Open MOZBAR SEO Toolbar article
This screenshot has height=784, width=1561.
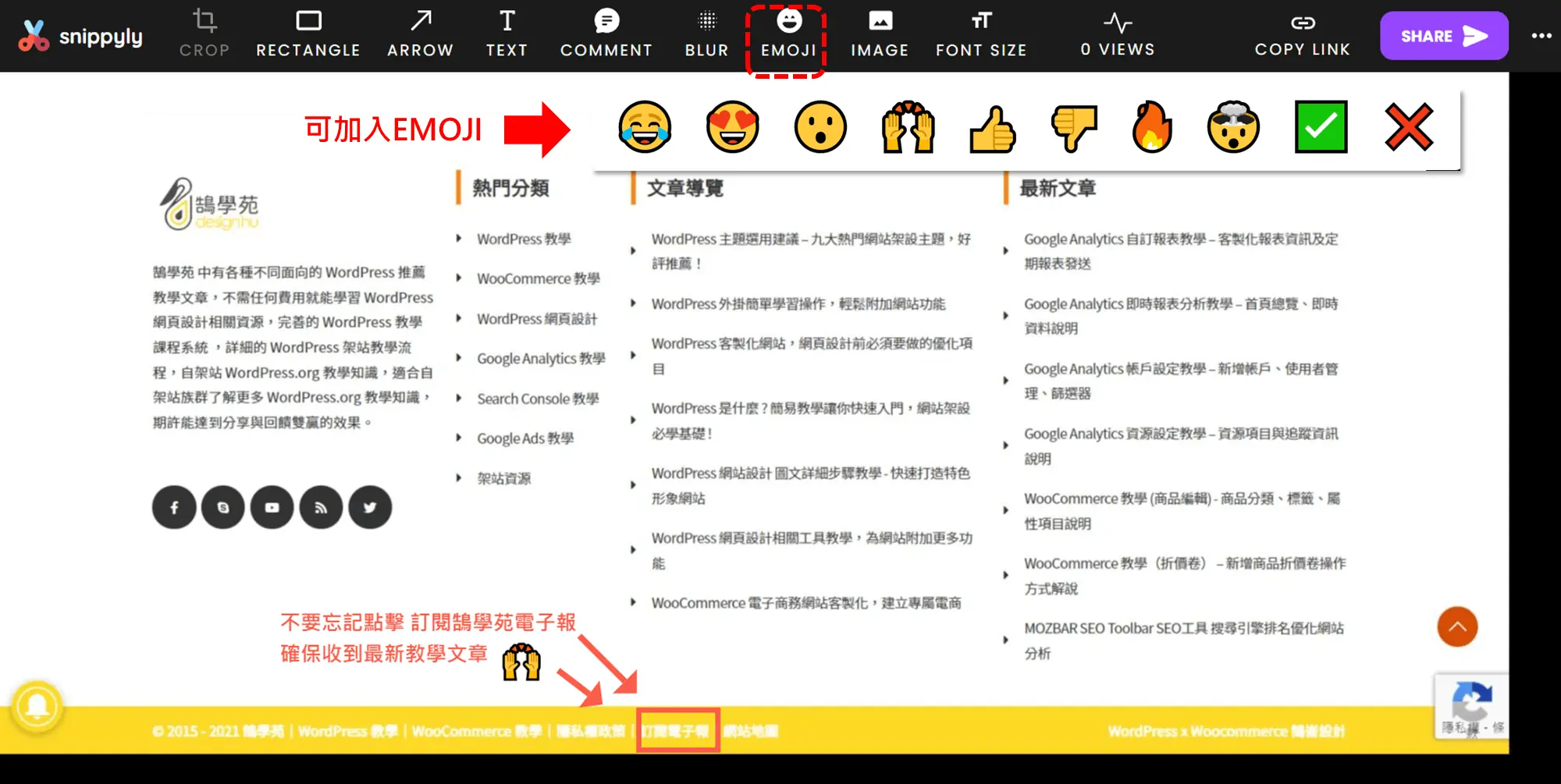[1183, 640]
